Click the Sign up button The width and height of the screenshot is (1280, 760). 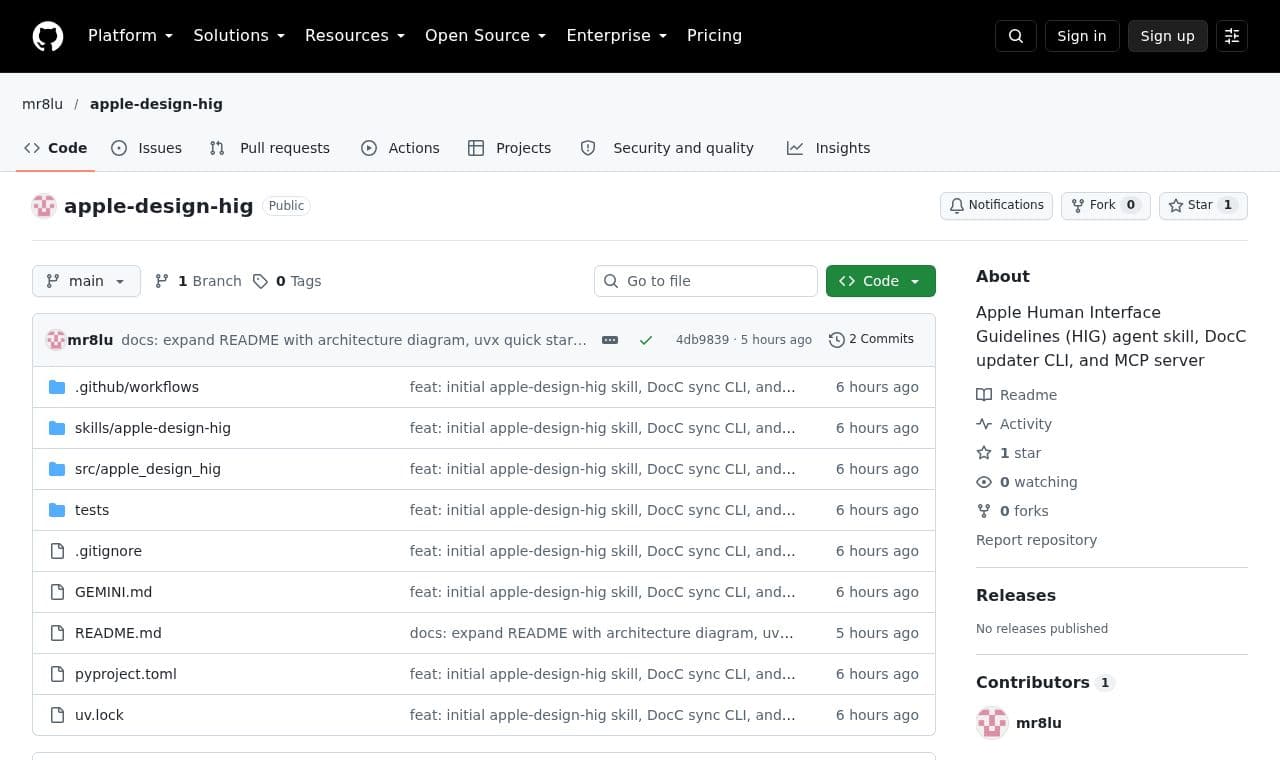tap(1168, 36)
